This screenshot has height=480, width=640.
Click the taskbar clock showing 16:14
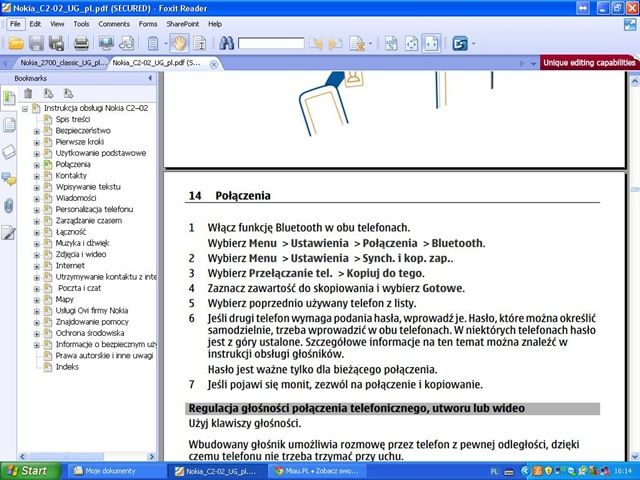click(x=623, y=471)
